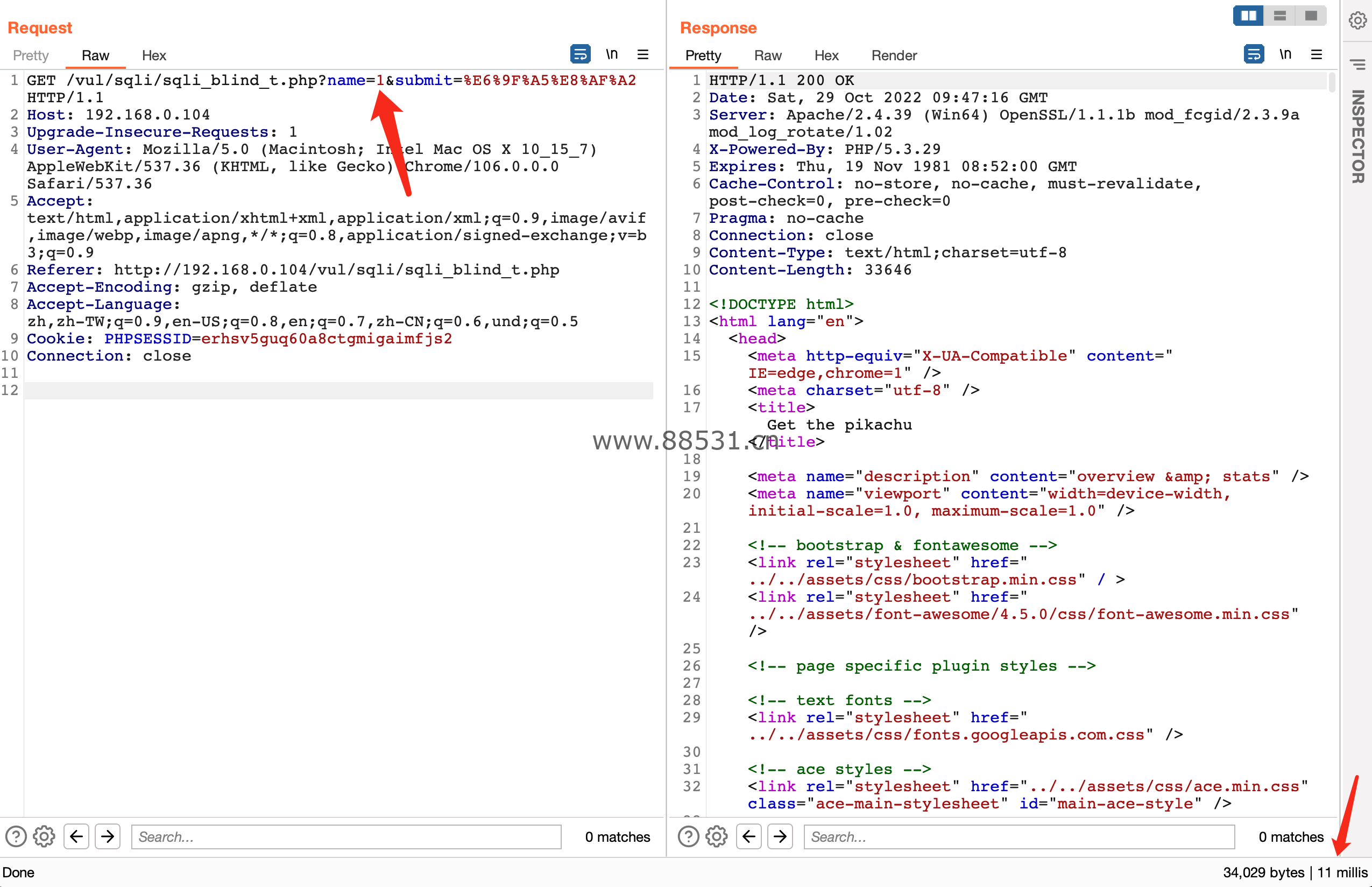The image size is (1372, 887).
Task: Go to next Request search match
Action: [x=108, y=836]
